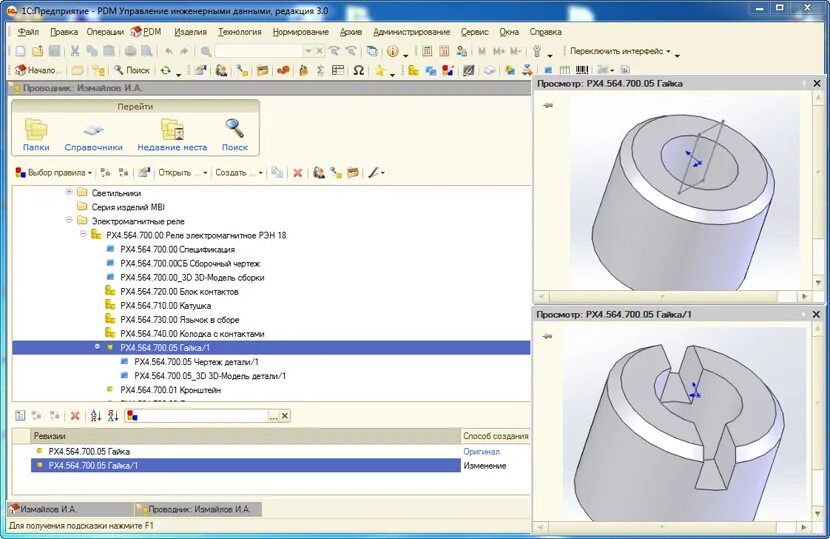
Task: Click the green Refresh arrows icon
Action: pos(166,70)
